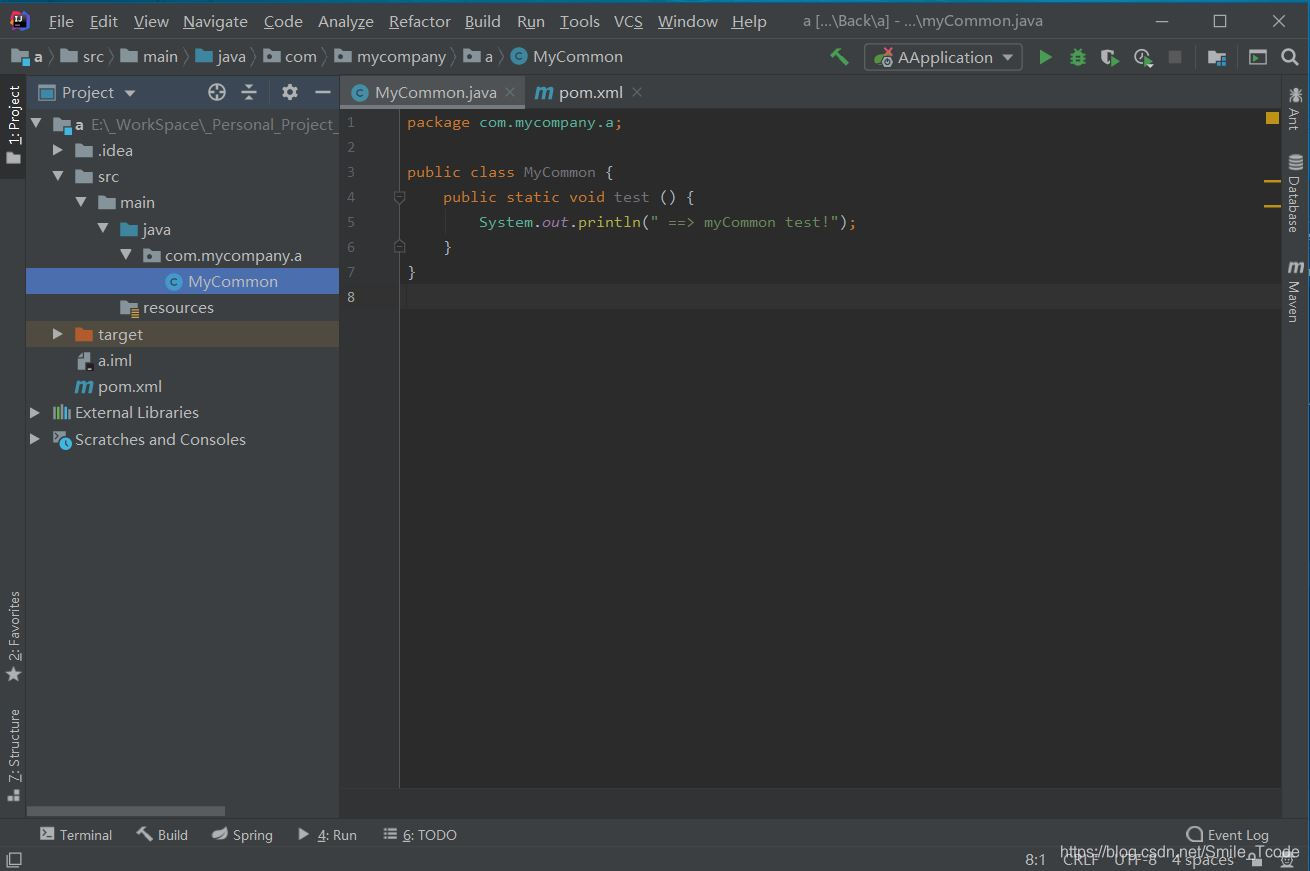Viewport: 1310px width, 871px height.
Task: Run AApplication with the green play button
Action: [1045, 57]
